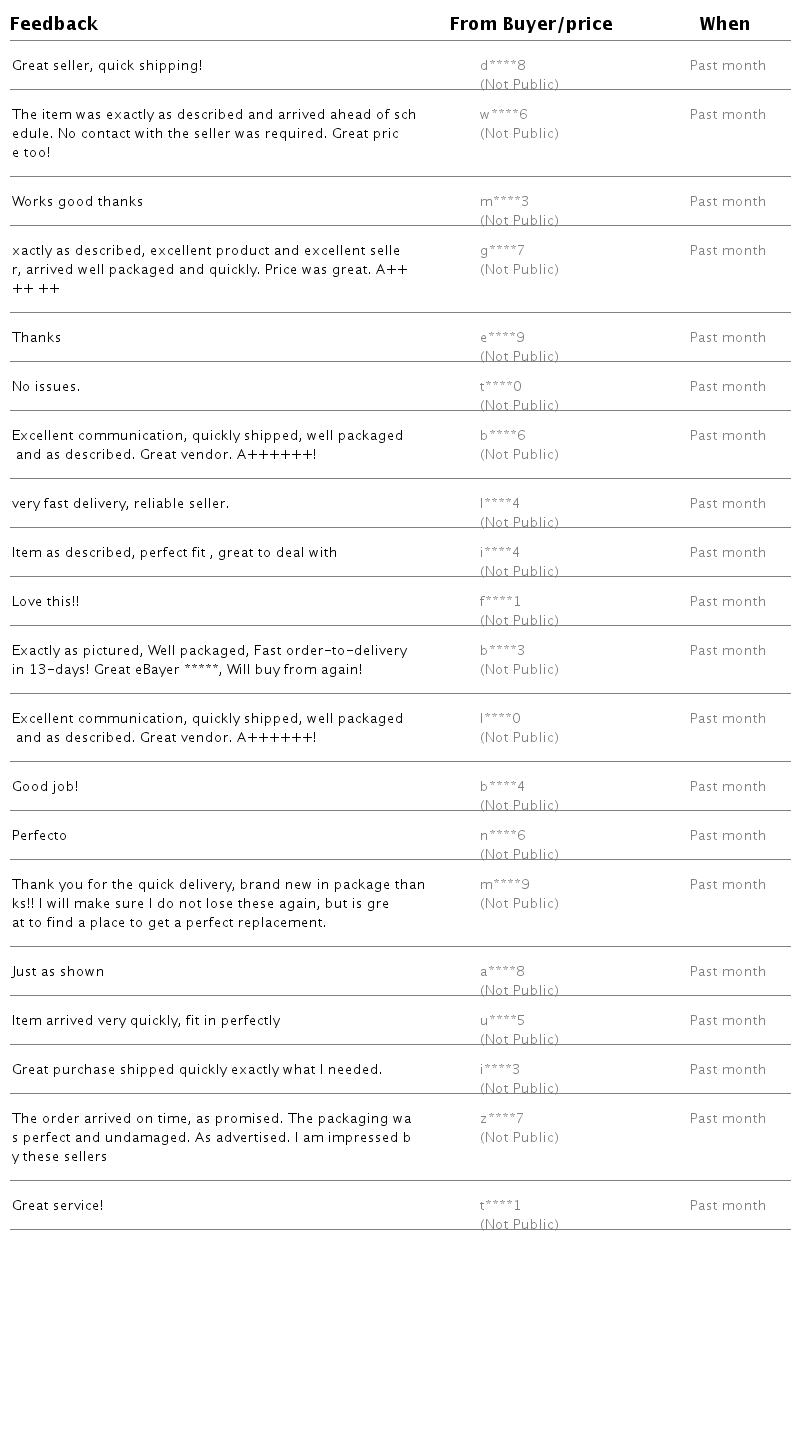The width and height of the screenshot is (800, 1452).
Task: Open buyer w****6's entry
Action: click(503, 115)
